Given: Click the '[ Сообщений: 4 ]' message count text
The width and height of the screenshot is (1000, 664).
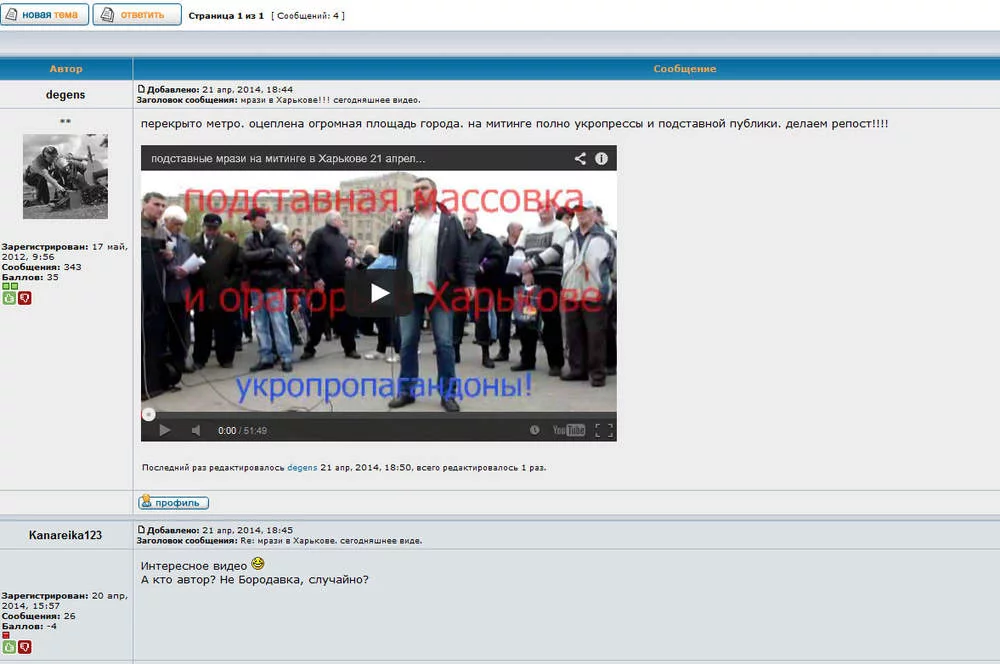Looking at the screenshot, I should pos(307,15).
